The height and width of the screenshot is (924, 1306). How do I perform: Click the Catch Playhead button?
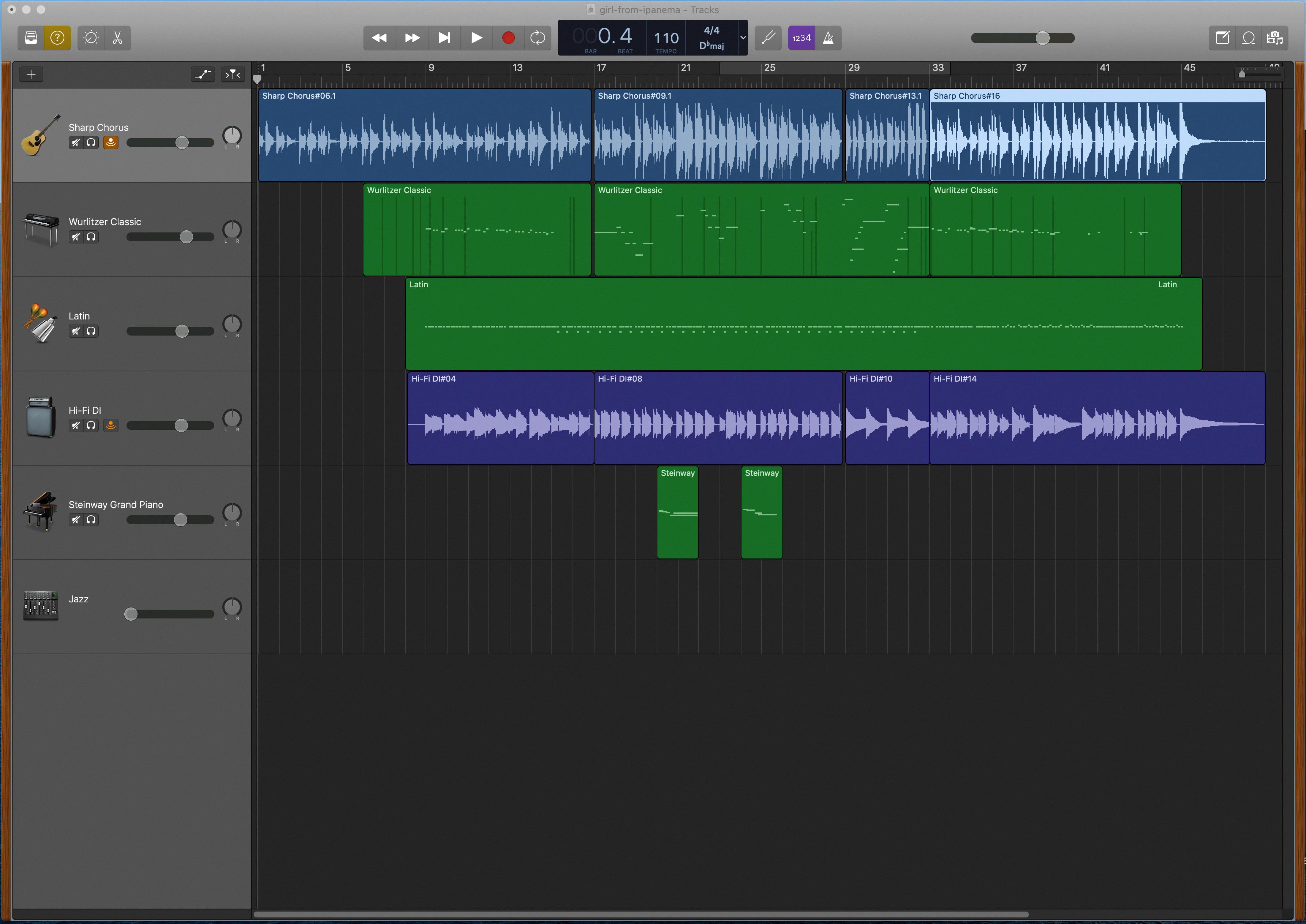(233, 74)
